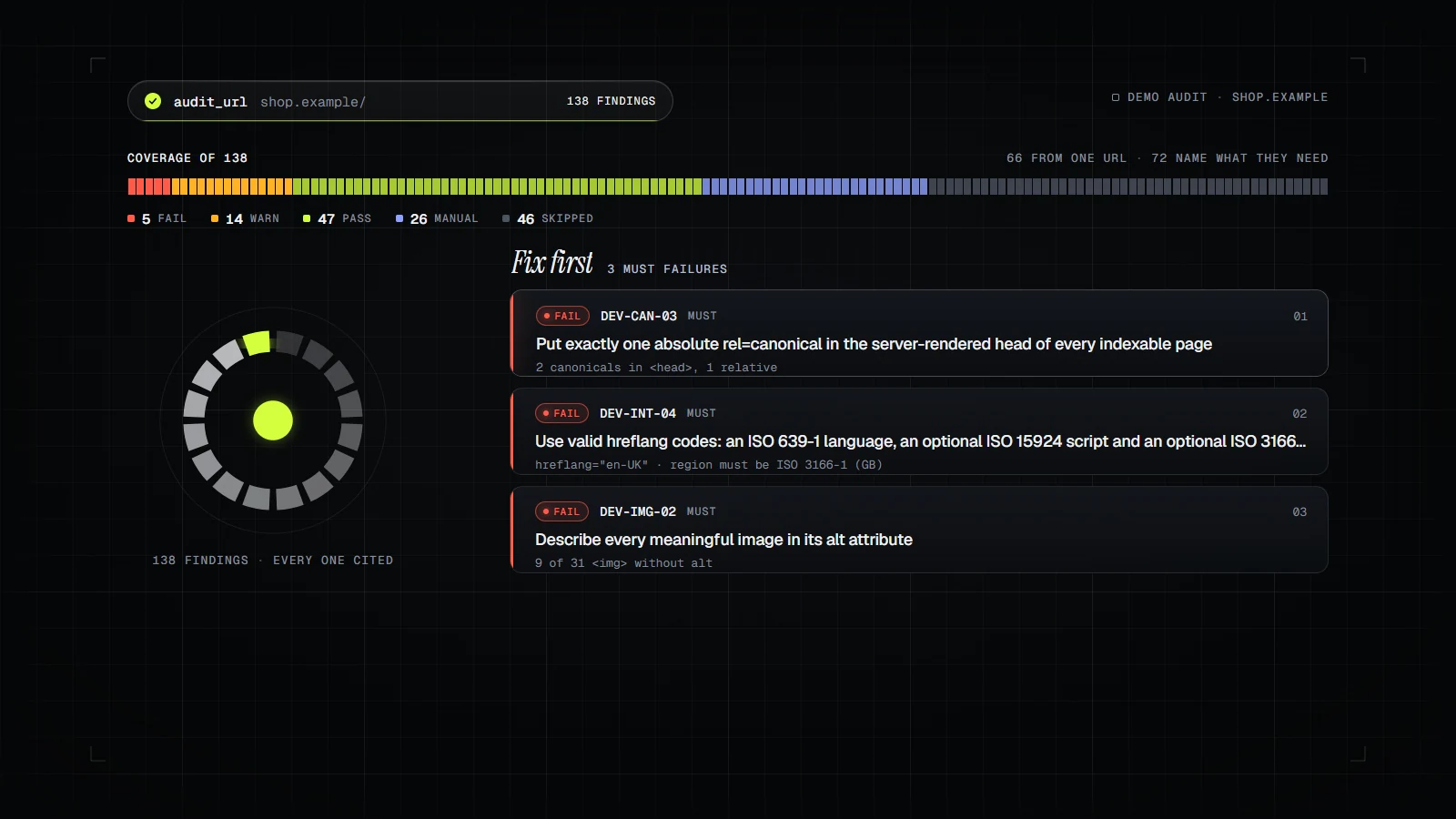Image resolution: width=1456 pixels, height=819 pixels.
Task: Click the FAIL badge on DEV-INT-04
Action: (561, 413)
